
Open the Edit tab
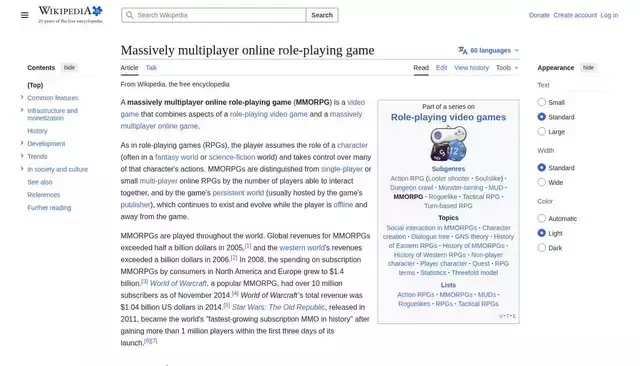(x=441, y=68)
